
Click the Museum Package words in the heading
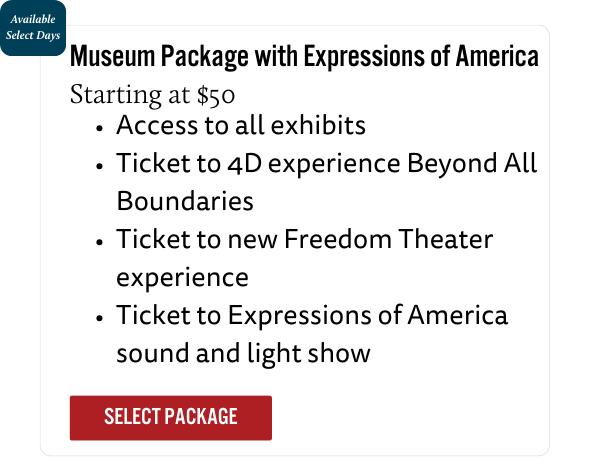[159, 56]
